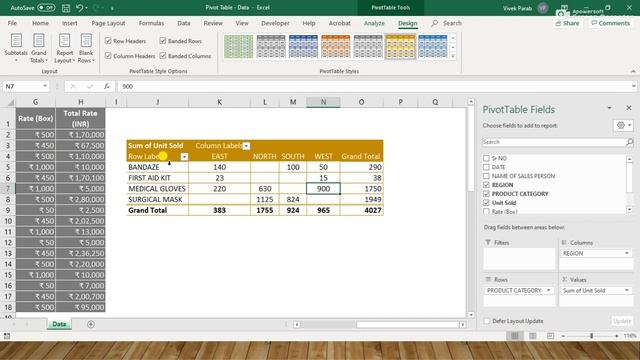Select column N header

[x=323, y=102]
